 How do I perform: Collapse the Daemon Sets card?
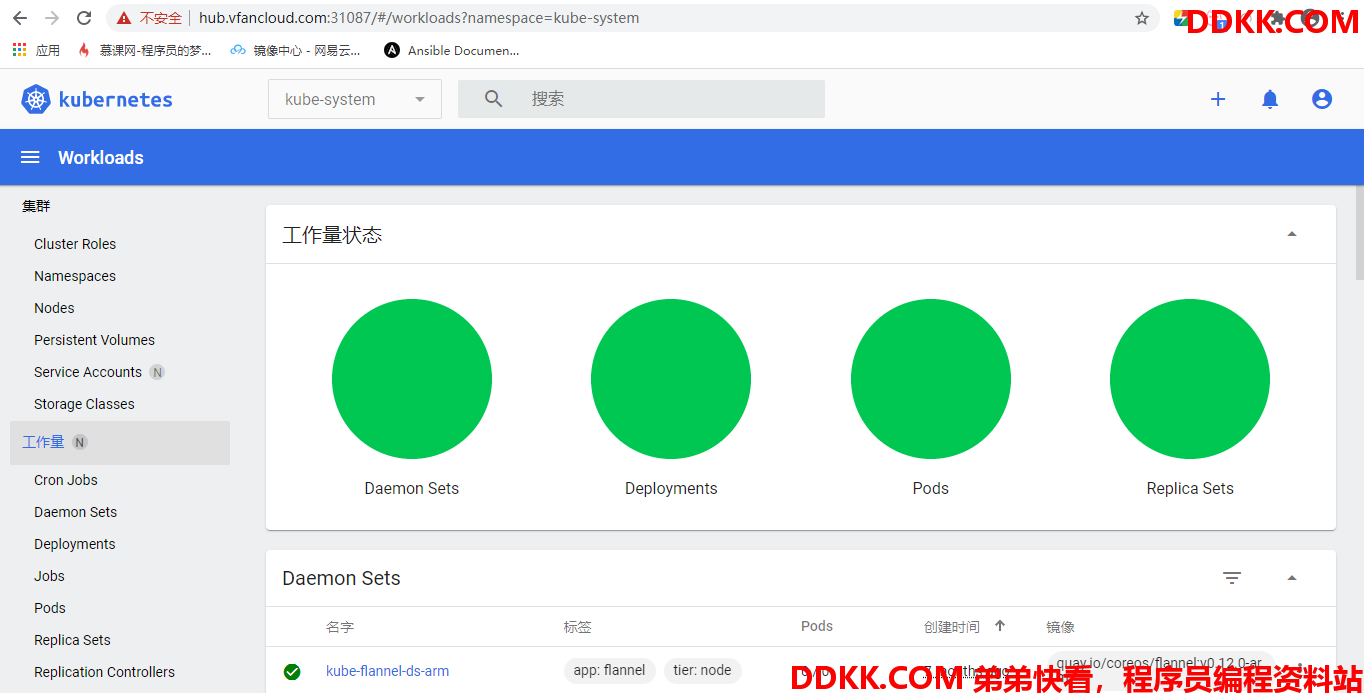(1291, 578)
